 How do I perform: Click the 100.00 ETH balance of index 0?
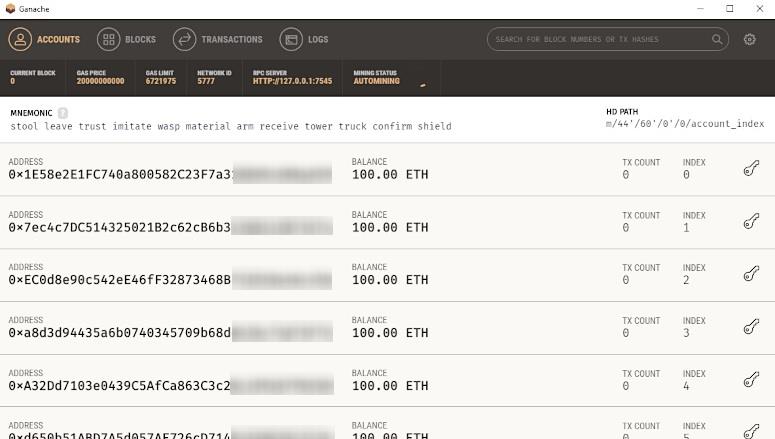[x=390, y=175]
